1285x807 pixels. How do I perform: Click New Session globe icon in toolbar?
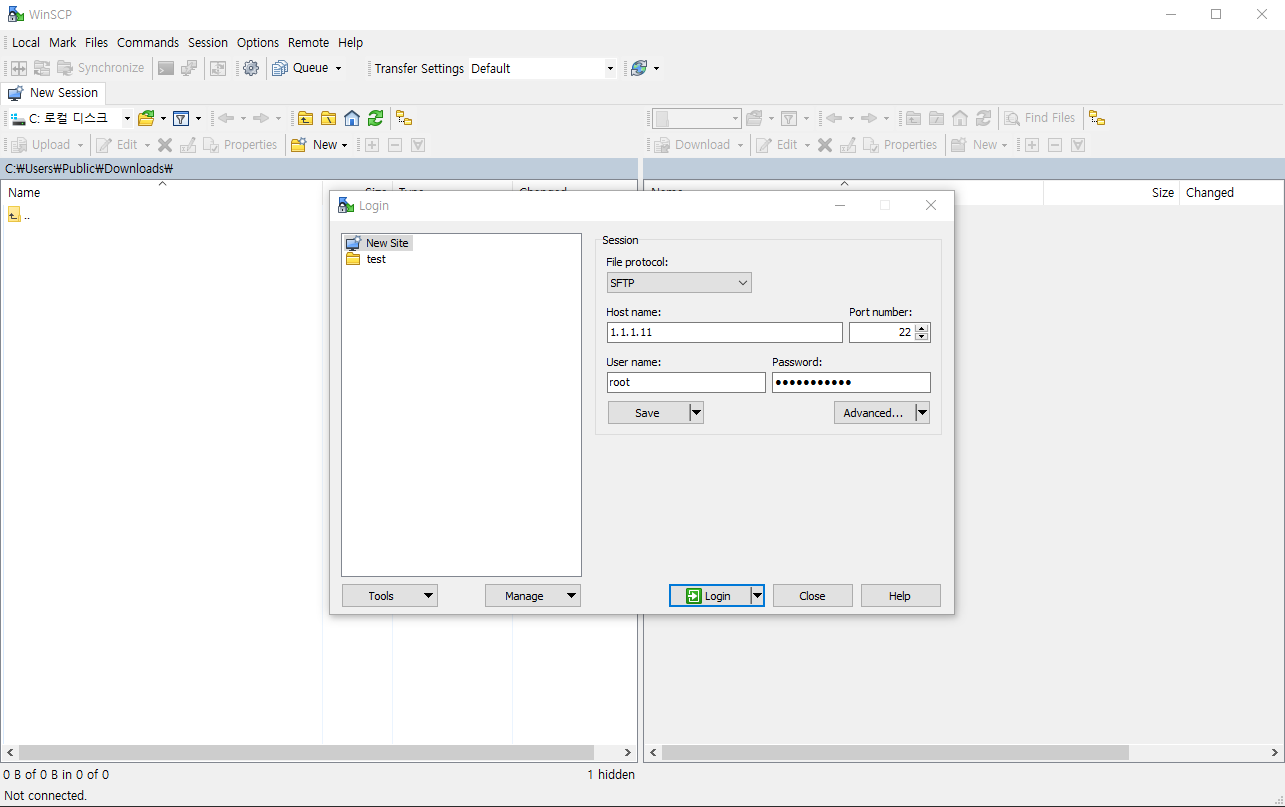pyautogui.click(x=639, y=68)
